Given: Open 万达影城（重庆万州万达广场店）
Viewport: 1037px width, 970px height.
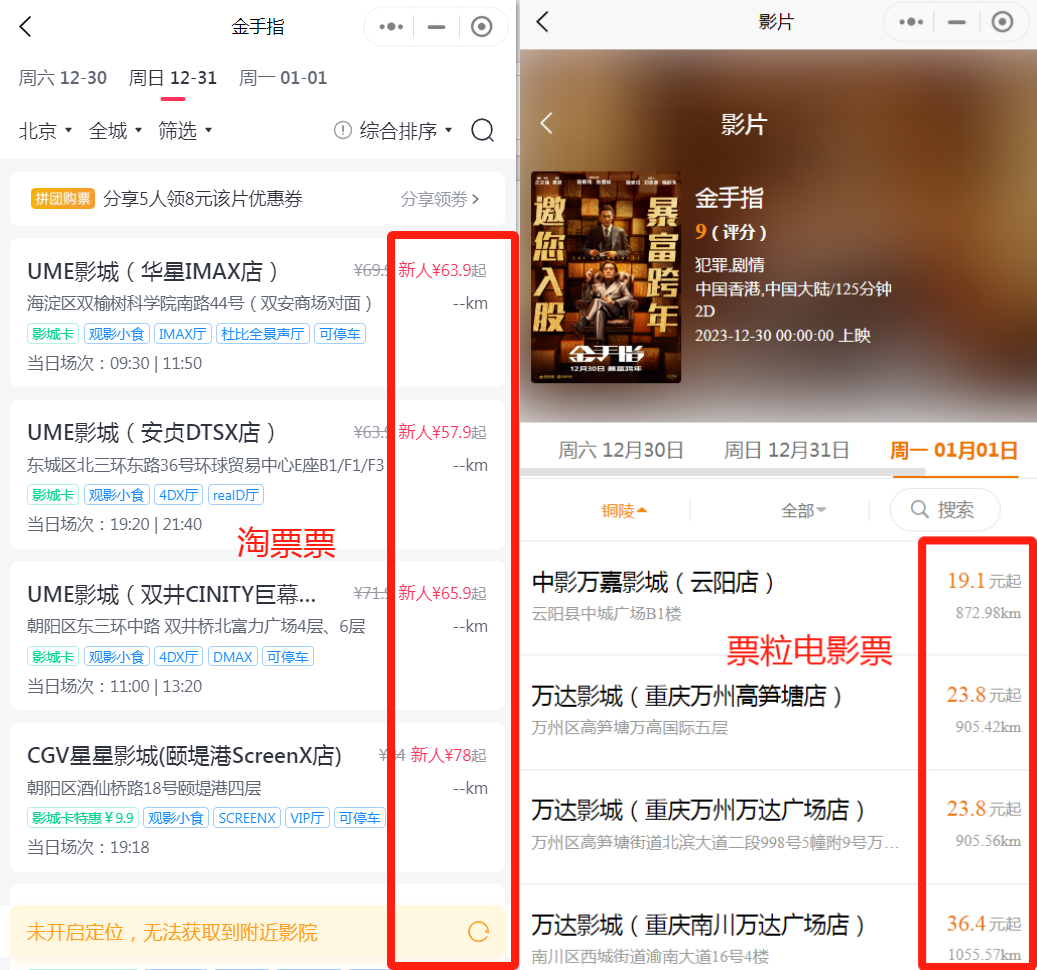Looking at the screenshot, I should click(x=778, y=827).
